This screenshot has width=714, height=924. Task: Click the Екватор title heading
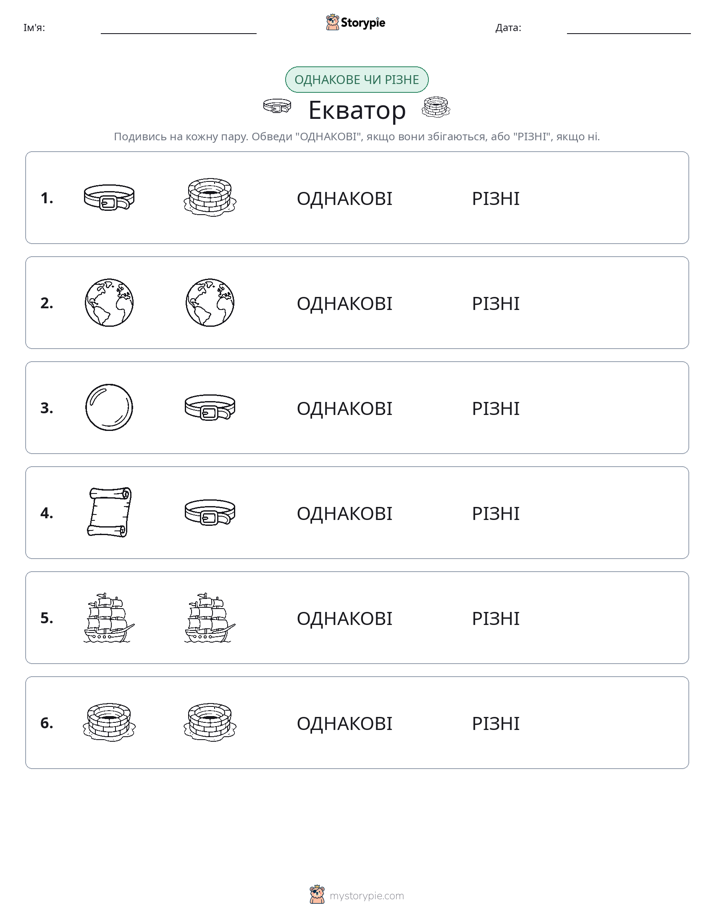click(x=357, y=110)
